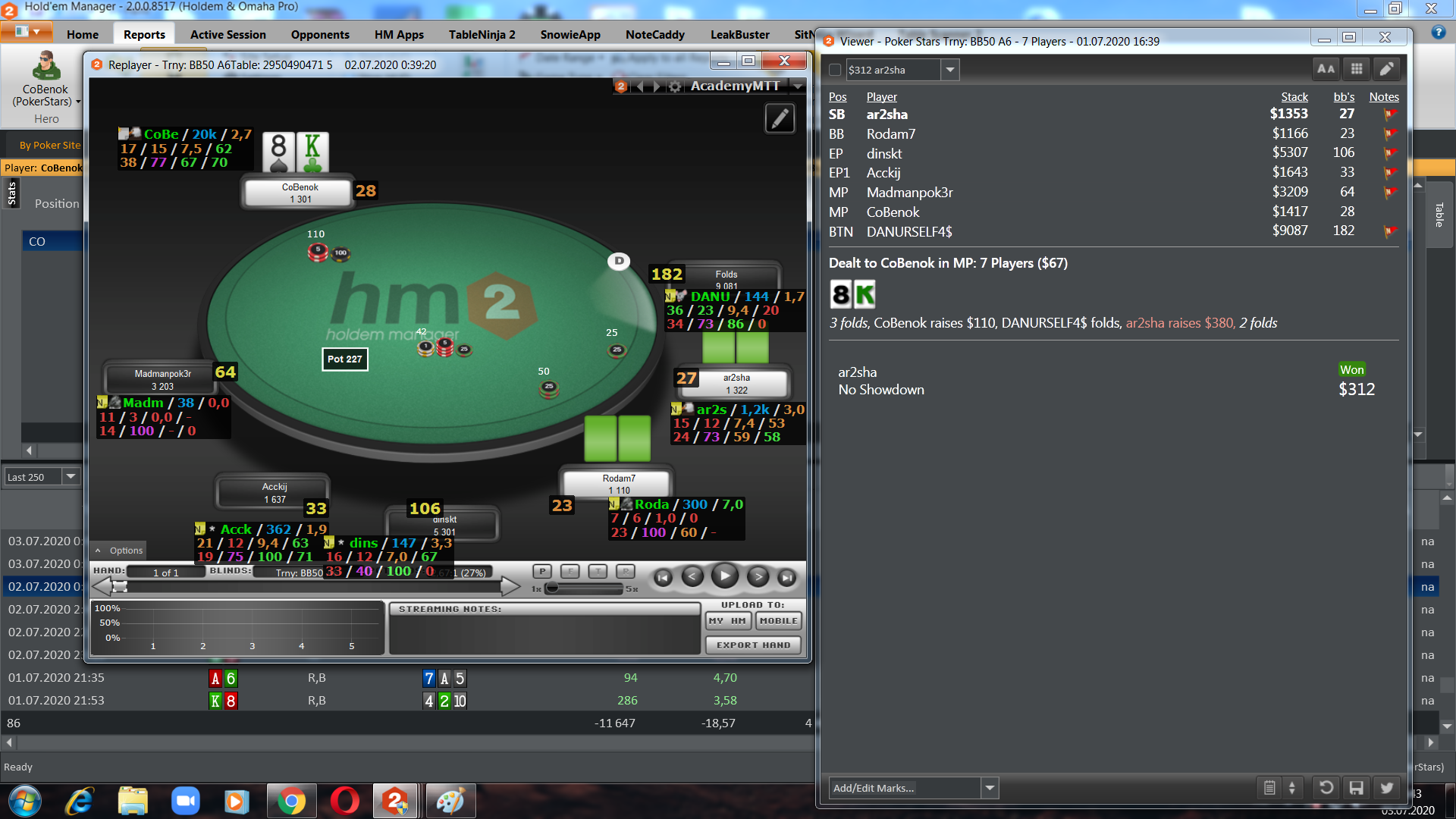Viewport: 1456px width, 819px height.
Task: Click the MY HM upload button
Action: click(728, 620)
